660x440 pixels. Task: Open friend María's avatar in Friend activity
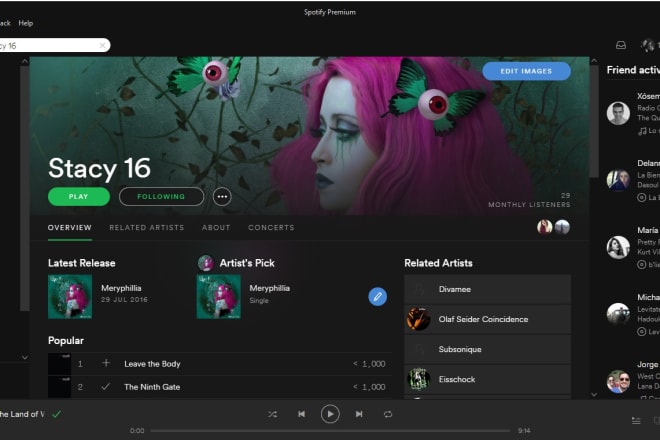618,247
